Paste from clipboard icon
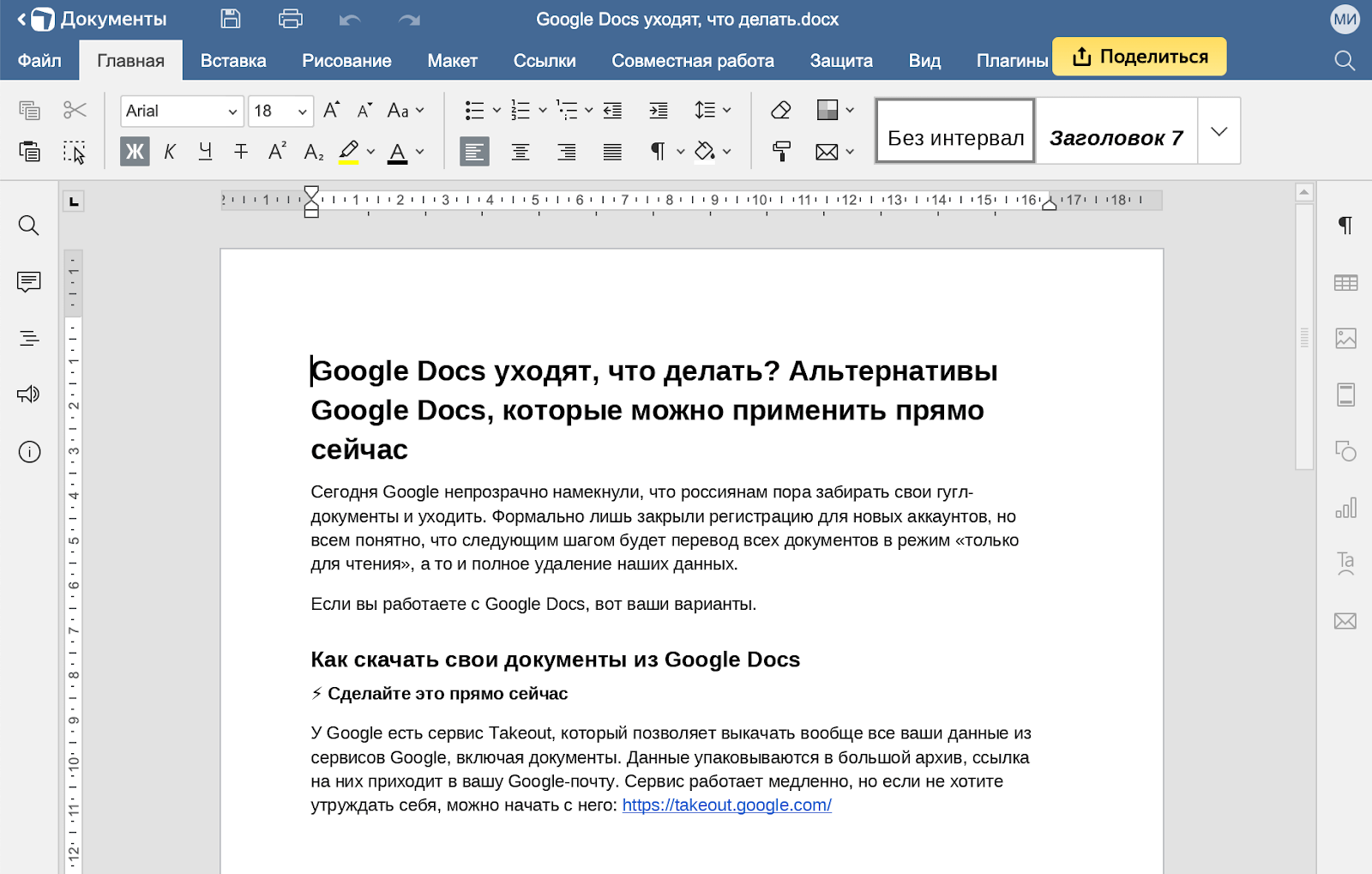 (x=29, y=152)
